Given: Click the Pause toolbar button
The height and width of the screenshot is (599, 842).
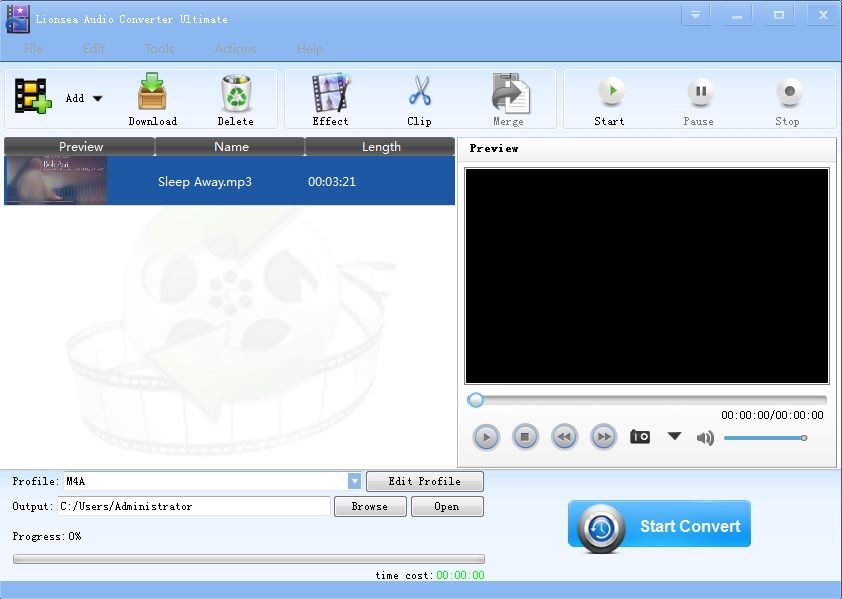Looking at the screenshot, I should [x=699, y=101].
